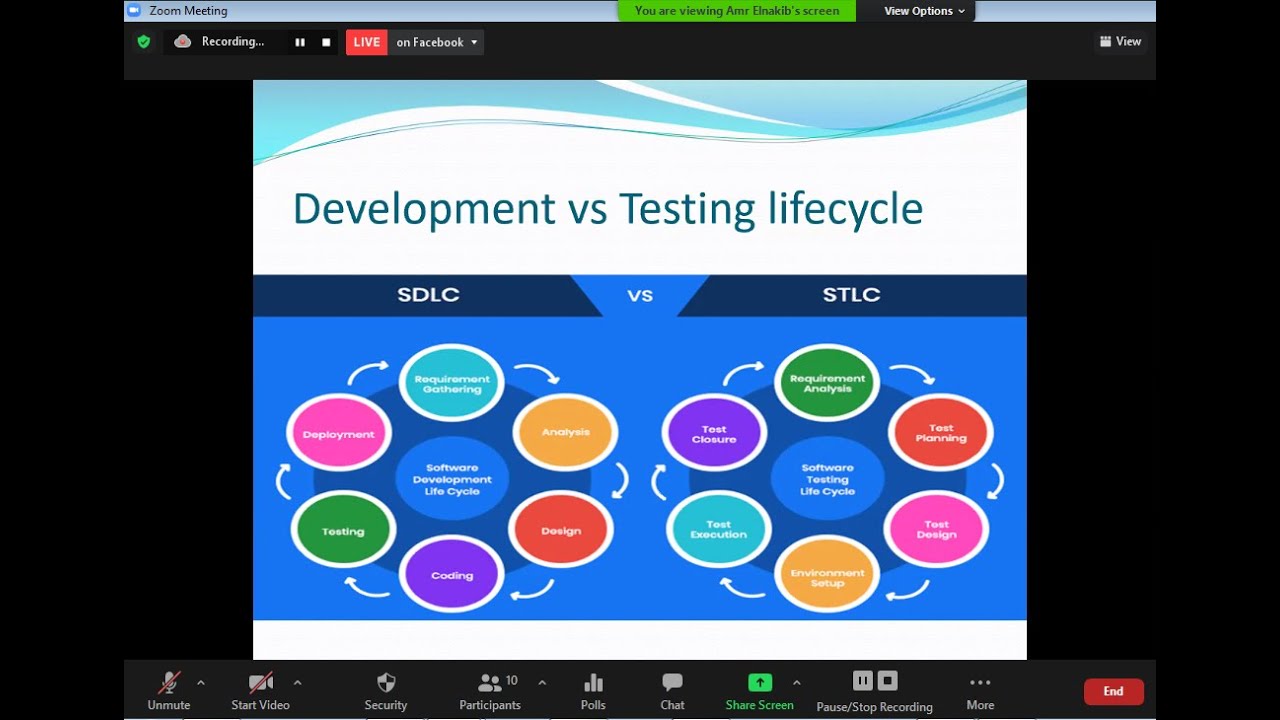Expand audio options arrow beside Unmute
The image size is (1280, 720).
(x=201, y=683)
